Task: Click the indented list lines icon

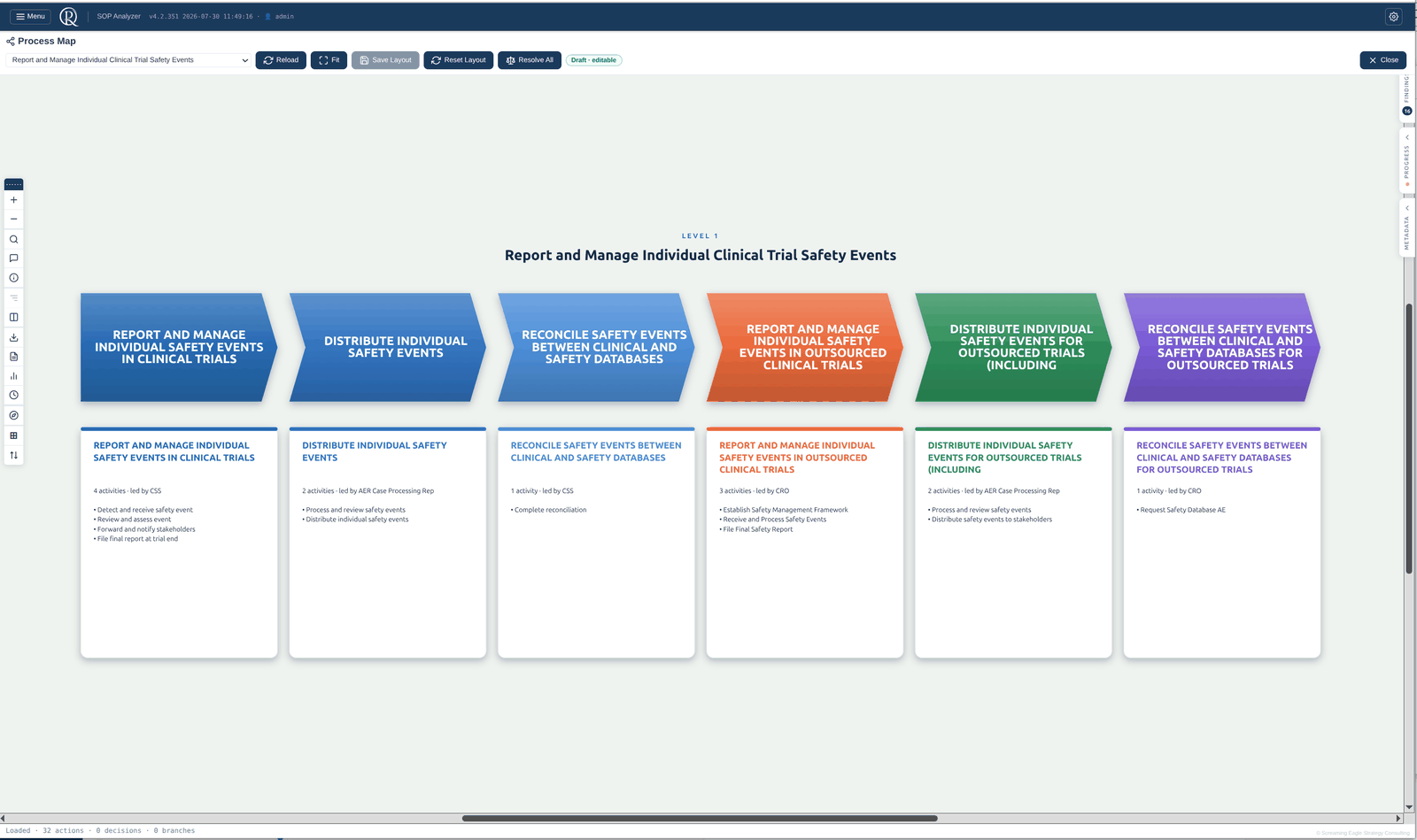Action: click(x=13, y=297)
